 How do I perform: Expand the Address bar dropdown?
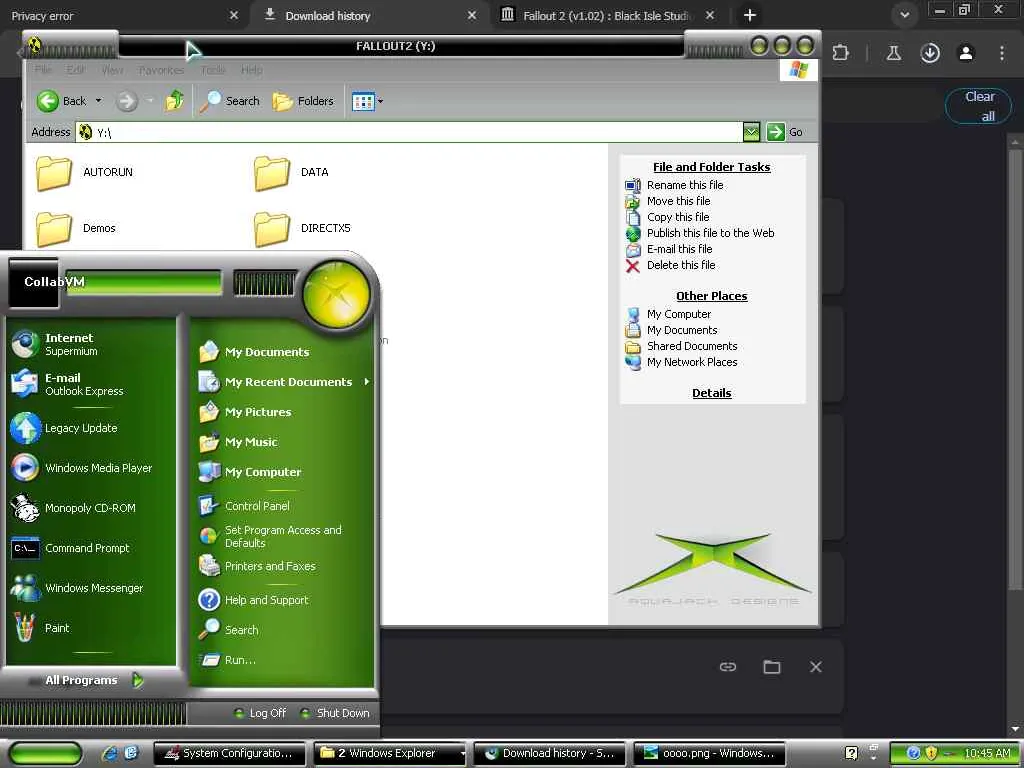click(x=751, y=132)
